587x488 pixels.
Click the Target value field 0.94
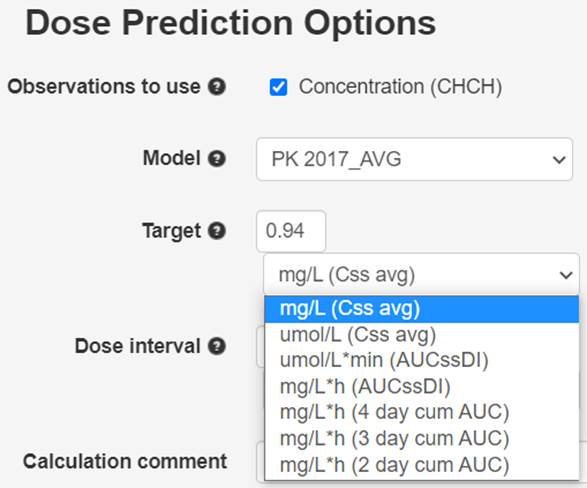(291, 231)
